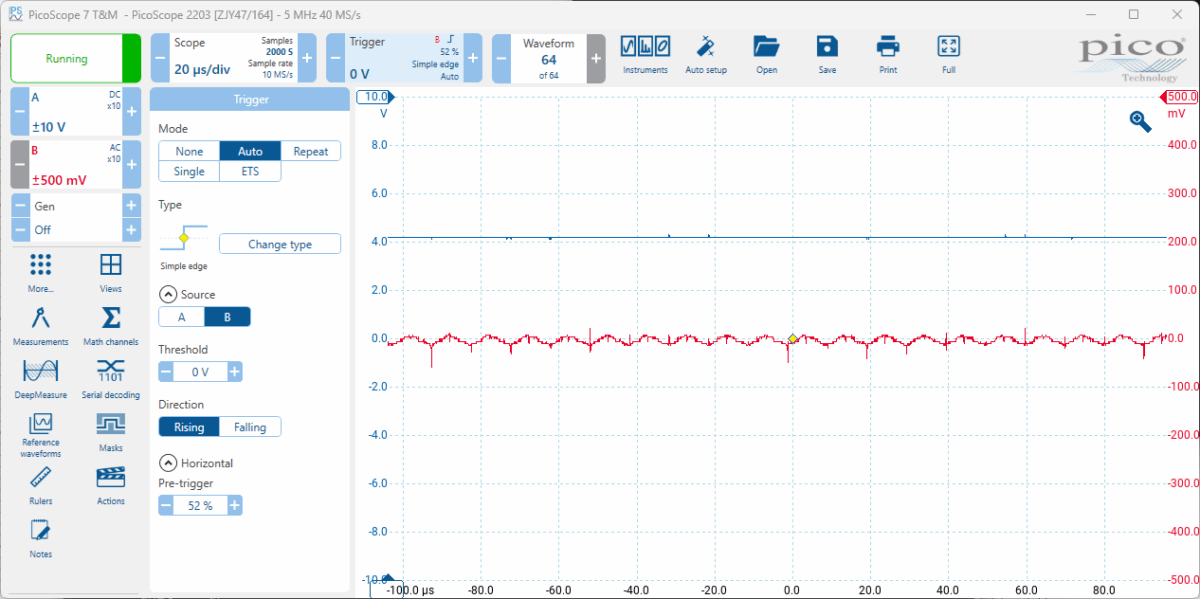Viewport: 1200px width, 599px height.
Task: Set trigger mode to Single
Action: pos(189,172)
